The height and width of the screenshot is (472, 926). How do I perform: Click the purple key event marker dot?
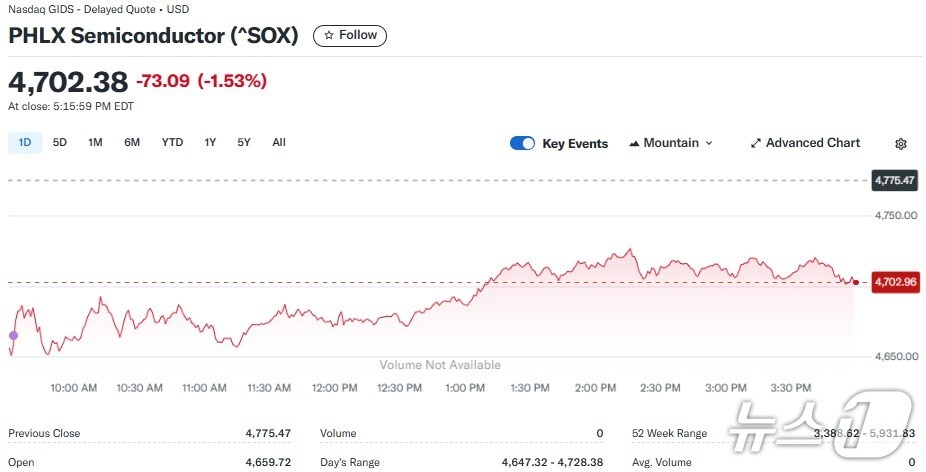pos(13,336)
